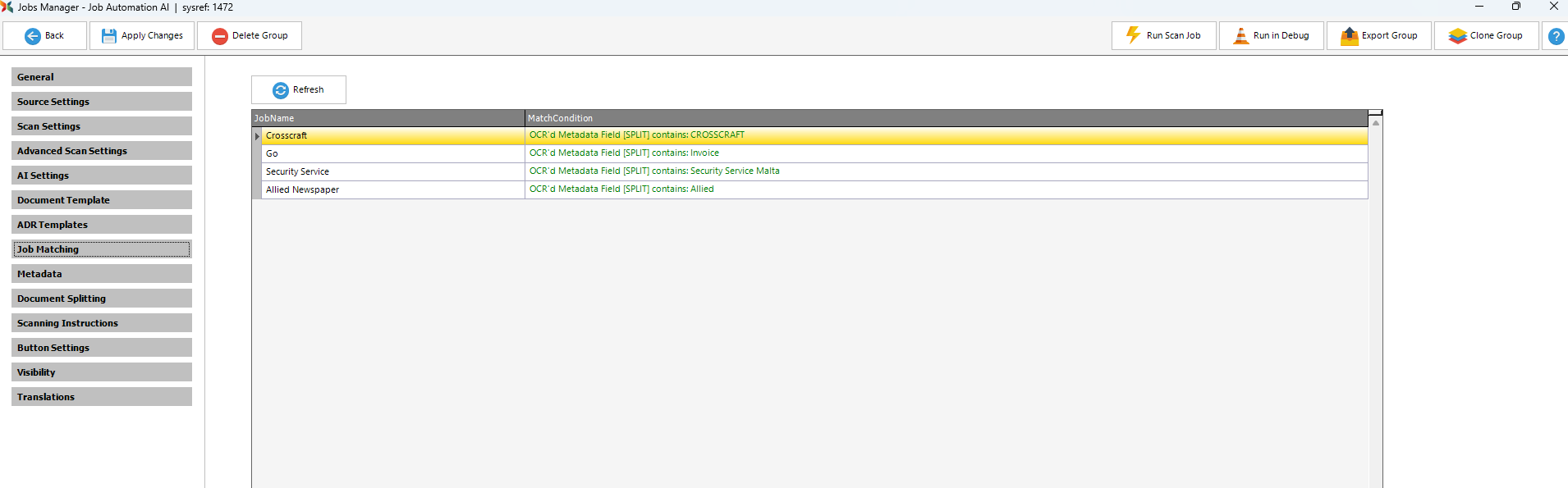This screenshot has width=1568, height=488.
Task: Click the Export Group icon
Action: (1349, 36)
